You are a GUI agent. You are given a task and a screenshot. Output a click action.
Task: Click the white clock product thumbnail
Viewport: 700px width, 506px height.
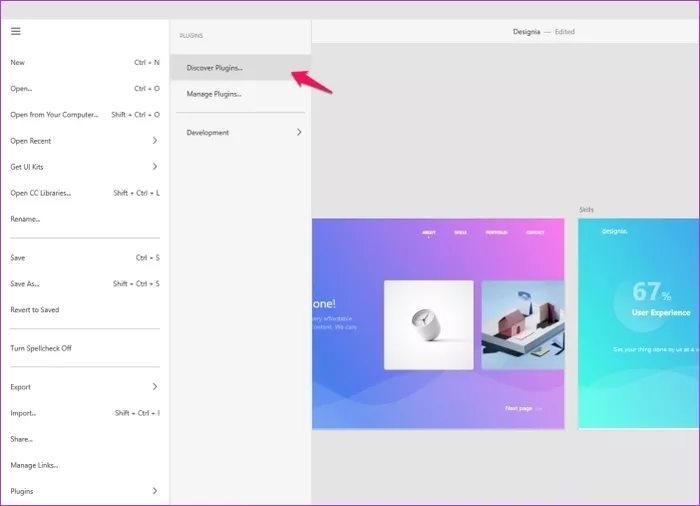click(x=428, y=324)
